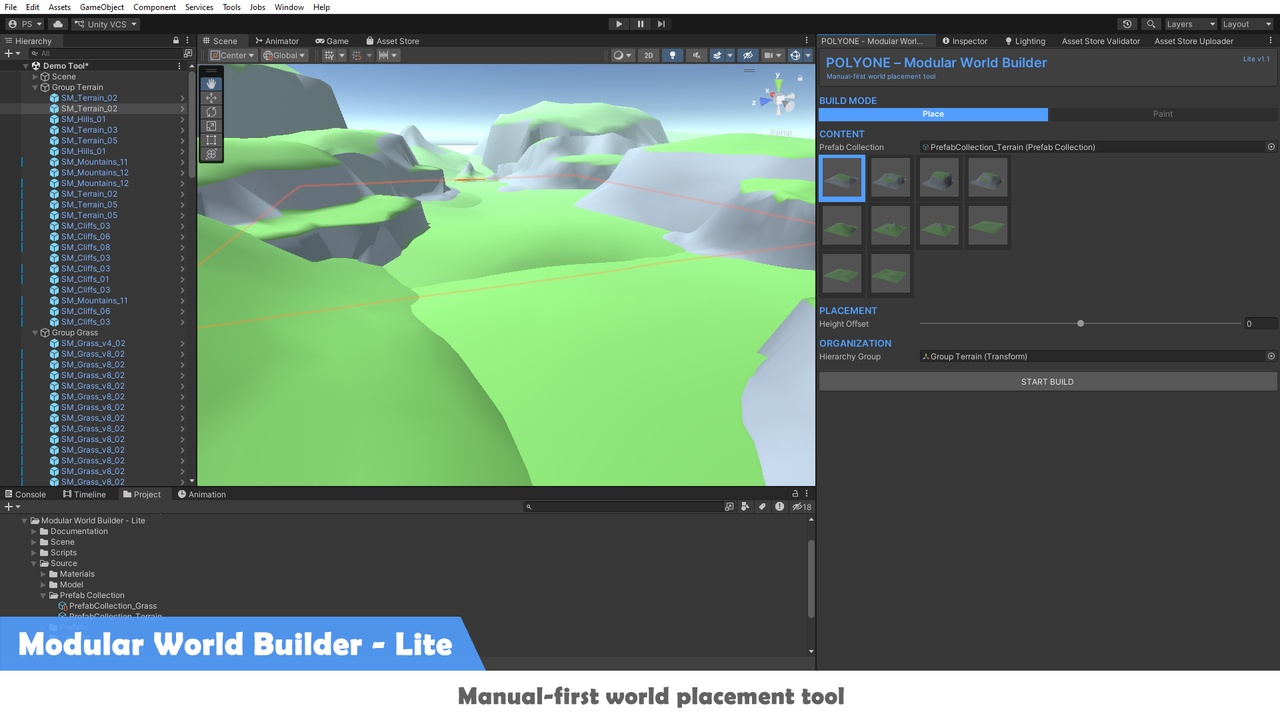Screen dimensions: 1280x720
Task: Click the Step frame button
Action: [661, 24]
